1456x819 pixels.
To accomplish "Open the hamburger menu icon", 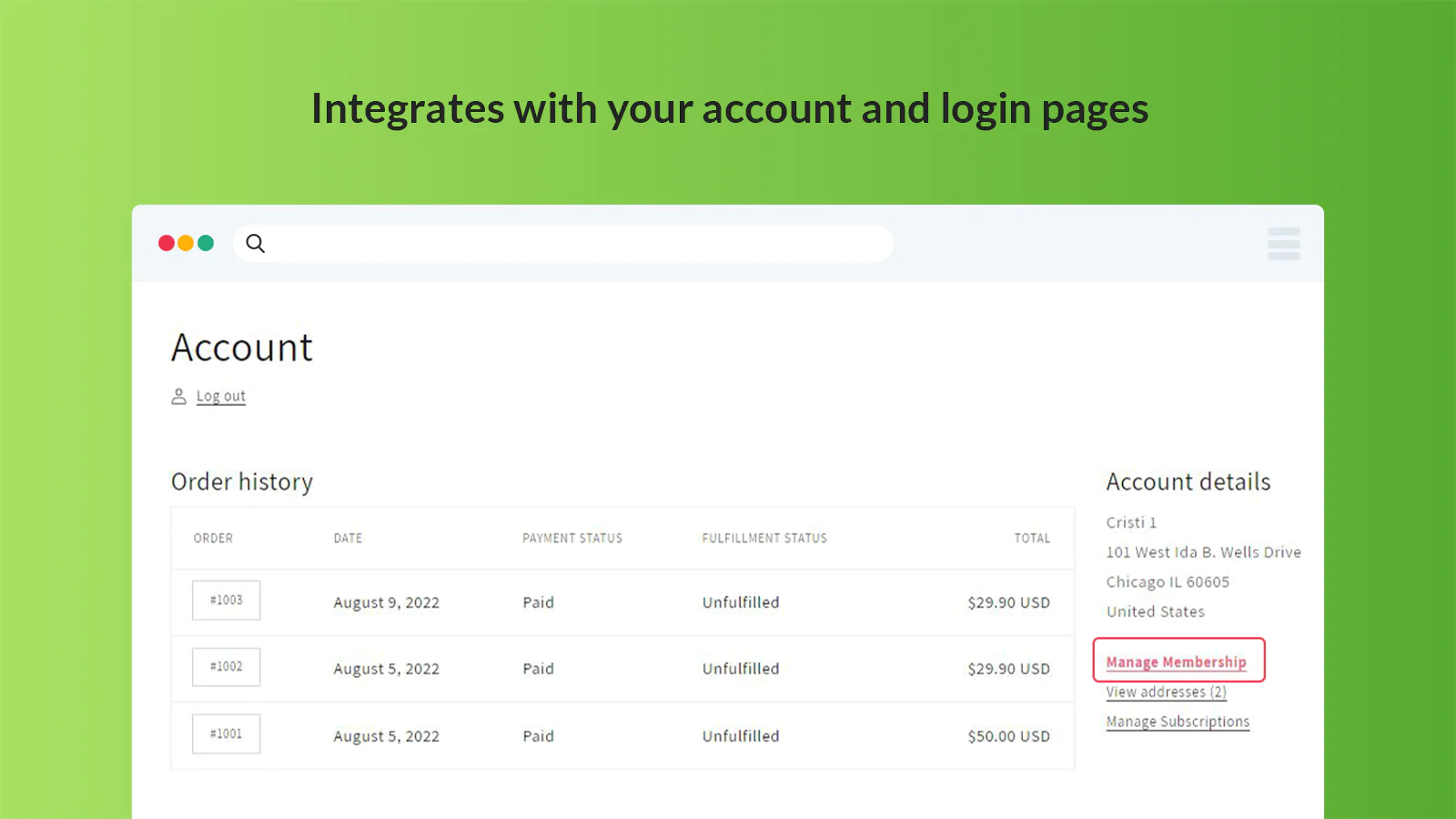I will click(x=1284, y=244).
